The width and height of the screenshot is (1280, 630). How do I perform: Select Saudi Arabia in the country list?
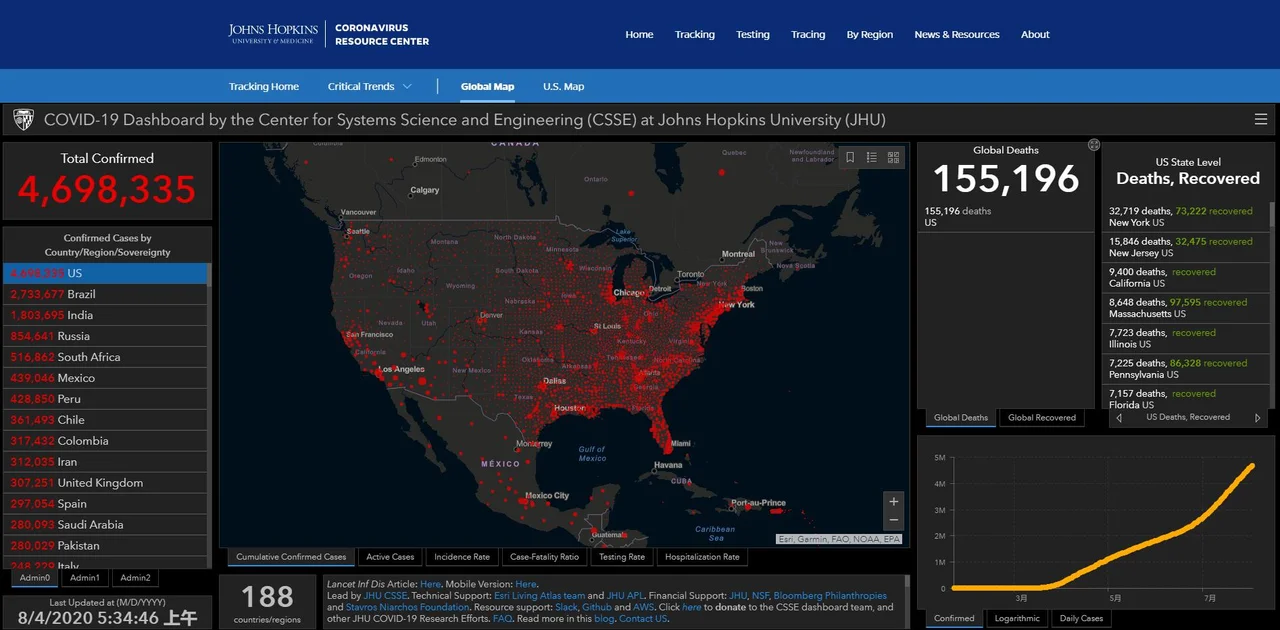point(106,525)
